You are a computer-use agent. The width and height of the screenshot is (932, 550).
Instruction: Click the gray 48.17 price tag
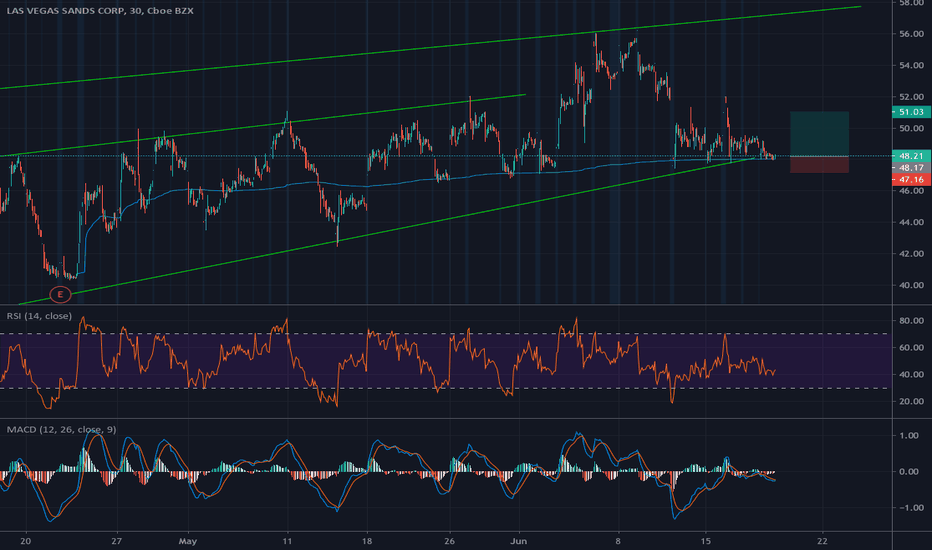(x=911, y=168)
